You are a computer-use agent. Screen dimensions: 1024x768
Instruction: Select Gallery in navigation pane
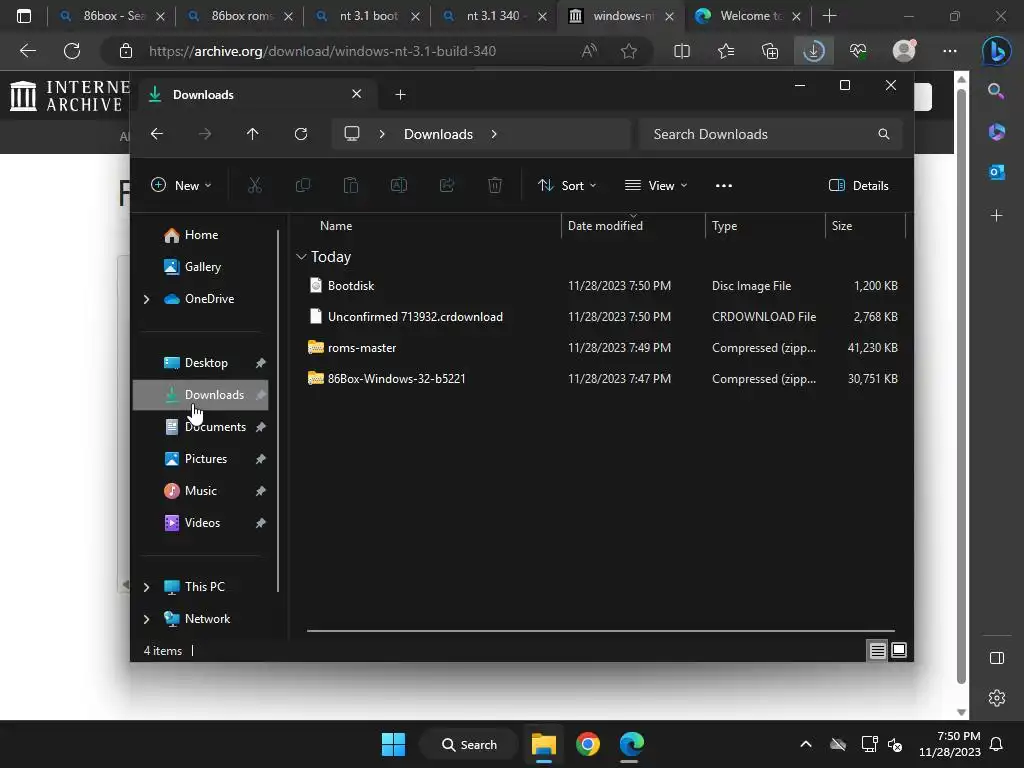point(202,266)
